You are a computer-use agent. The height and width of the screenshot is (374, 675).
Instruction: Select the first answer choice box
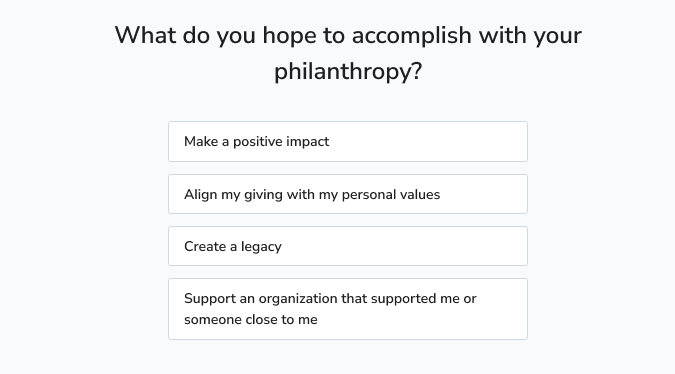pos(348,142)
